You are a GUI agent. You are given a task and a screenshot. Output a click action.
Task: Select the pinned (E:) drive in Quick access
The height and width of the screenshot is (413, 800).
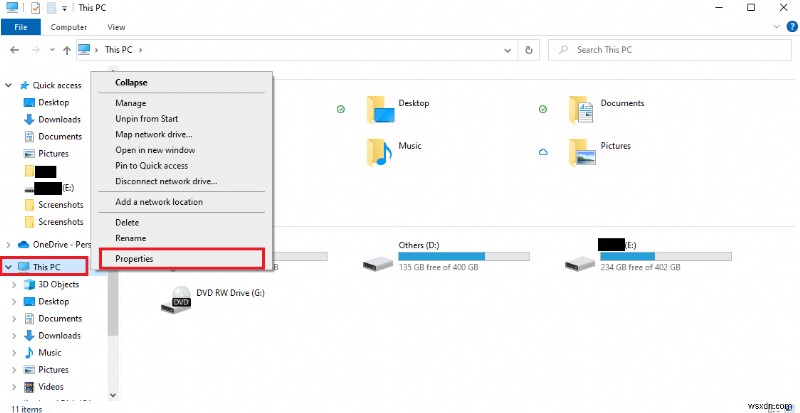49,188
